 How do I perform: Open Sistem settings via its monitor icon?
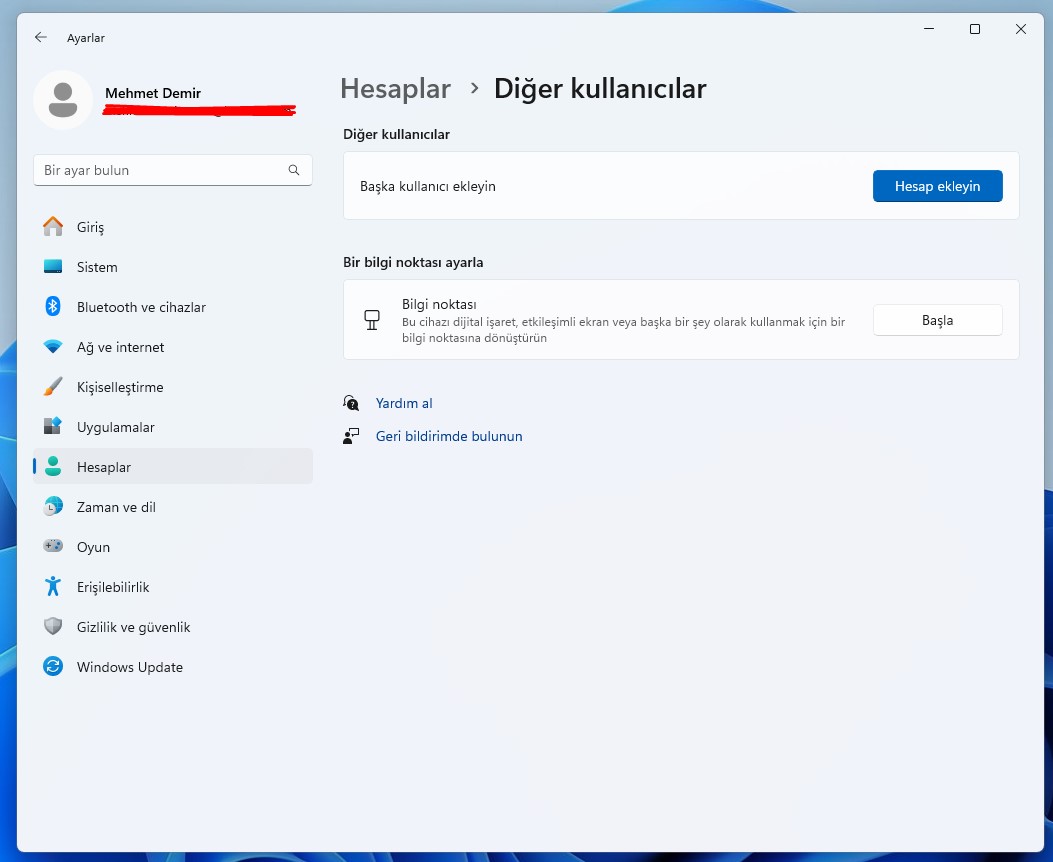[x=53, y=267]
